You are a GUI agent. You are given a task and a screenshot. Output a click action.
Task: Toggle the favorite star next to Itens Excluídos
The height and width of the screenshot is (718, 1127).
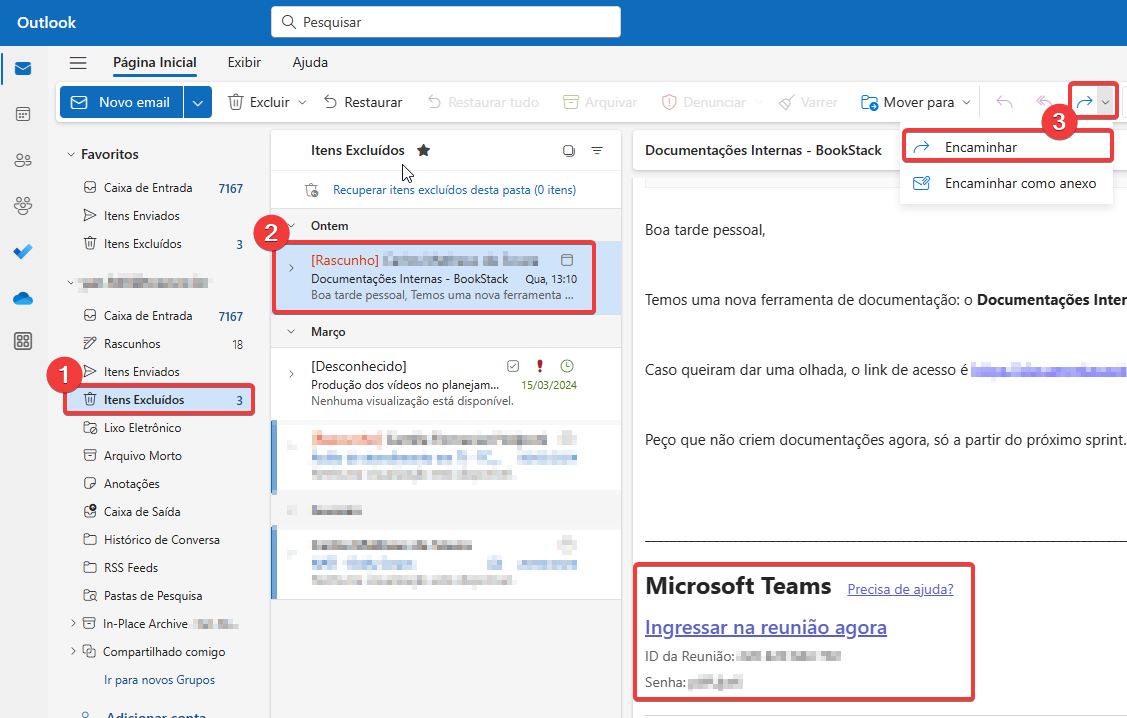coord(424,150)
